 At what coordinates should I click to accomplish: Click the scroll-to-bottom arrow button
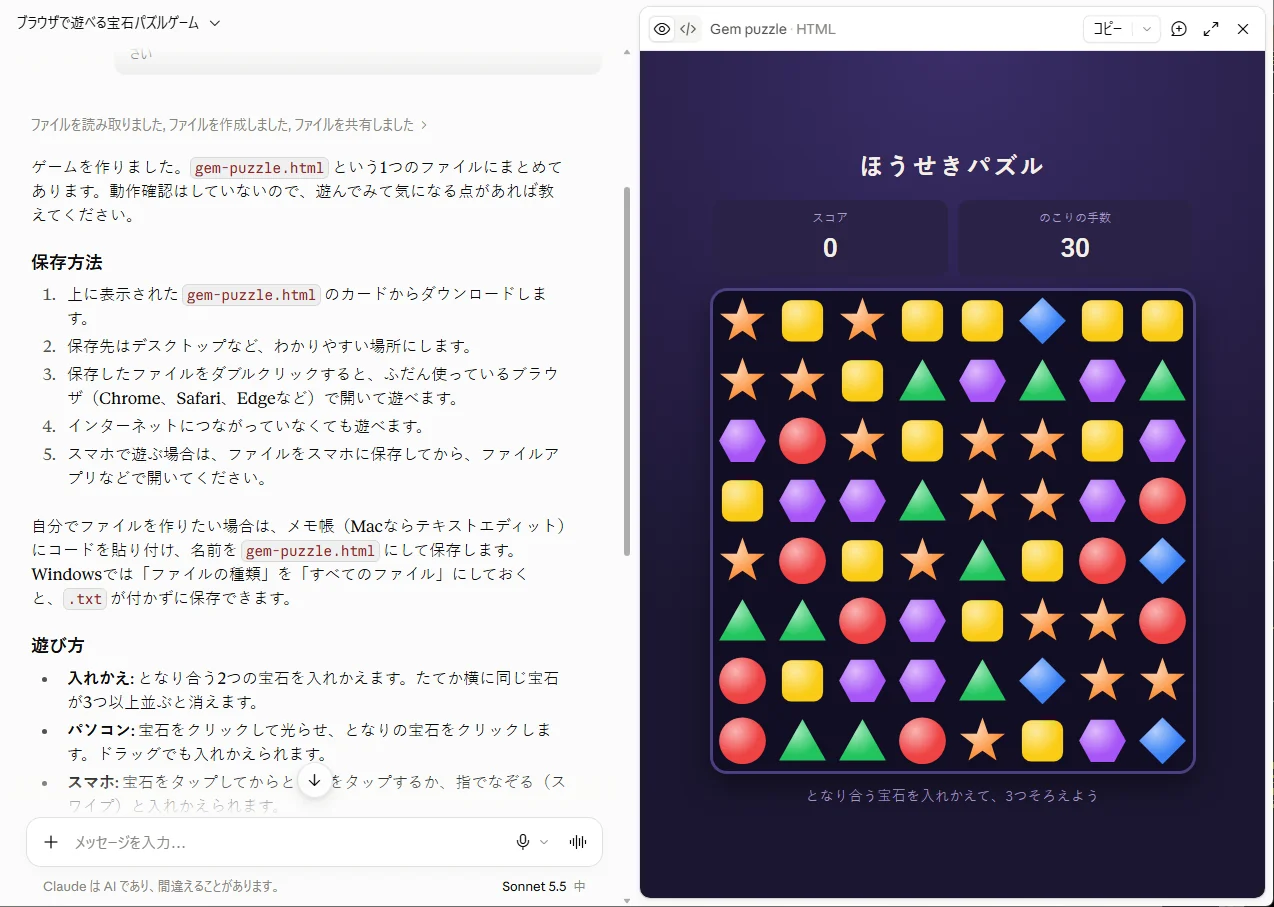[x=314, y=780]
